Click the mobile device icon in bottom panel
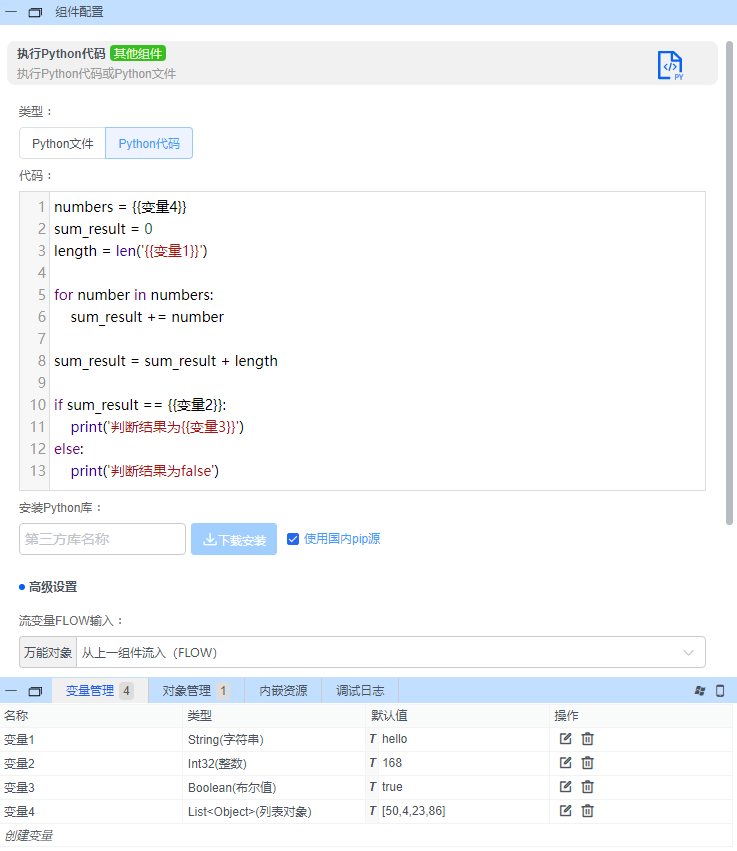This screenshot has height=851, width=737. (720, 691)
